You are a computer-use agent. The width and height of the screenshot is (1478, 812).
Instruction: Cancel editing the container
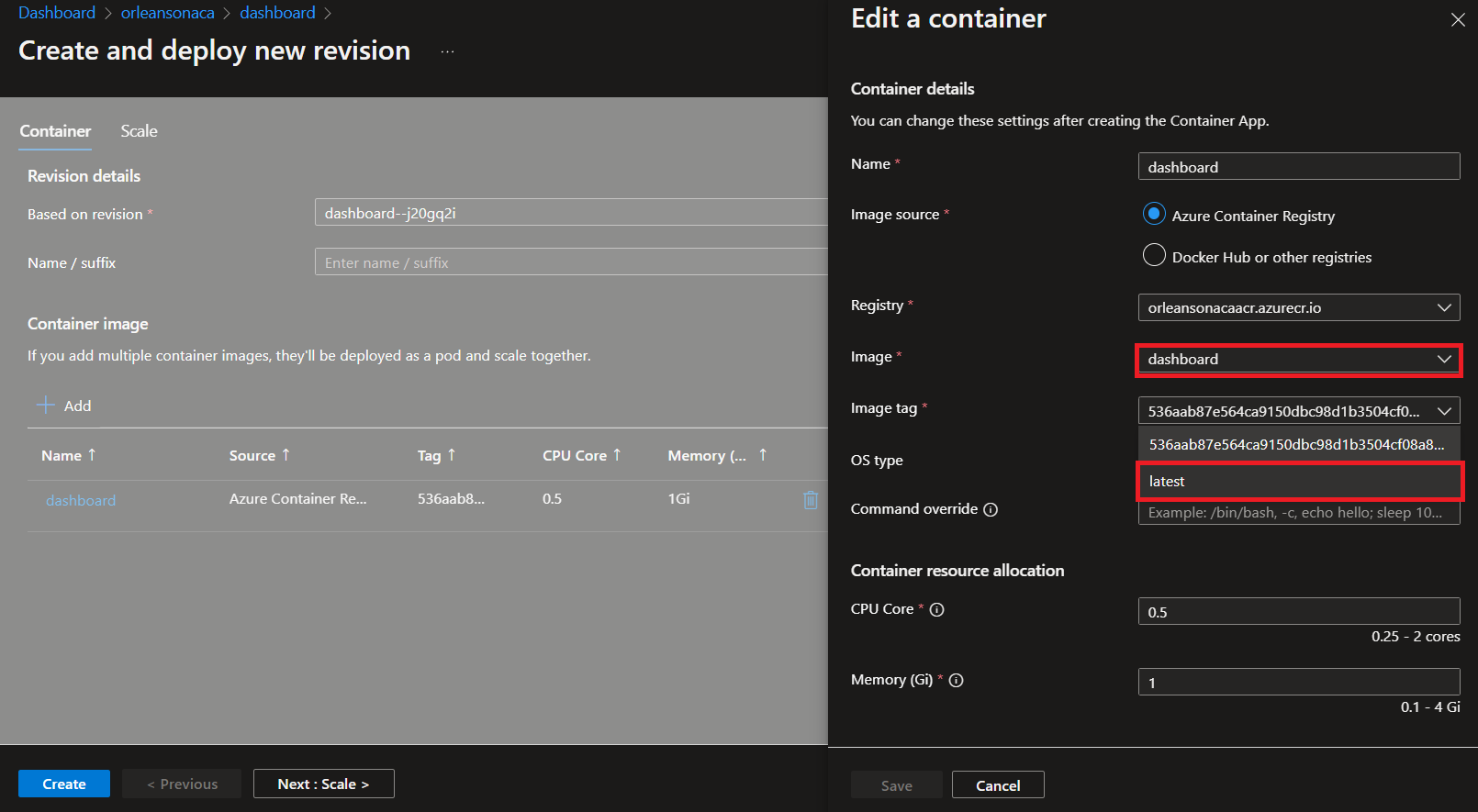coord(998,785)
